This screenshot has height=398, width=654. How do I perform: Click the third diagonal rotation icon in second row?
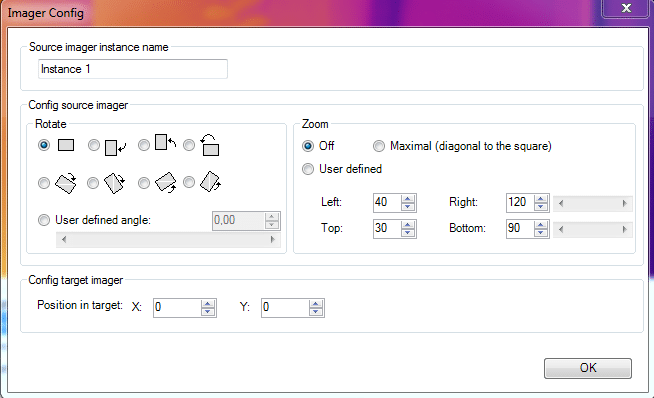pyautogui.click(x=166, y=183)
